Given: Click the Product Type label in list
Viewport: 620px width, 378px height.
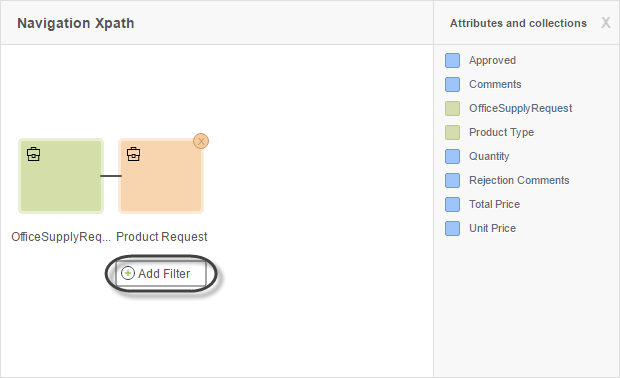Looking at the screenshot, I should pyautogui.click(x=501, y=132).
